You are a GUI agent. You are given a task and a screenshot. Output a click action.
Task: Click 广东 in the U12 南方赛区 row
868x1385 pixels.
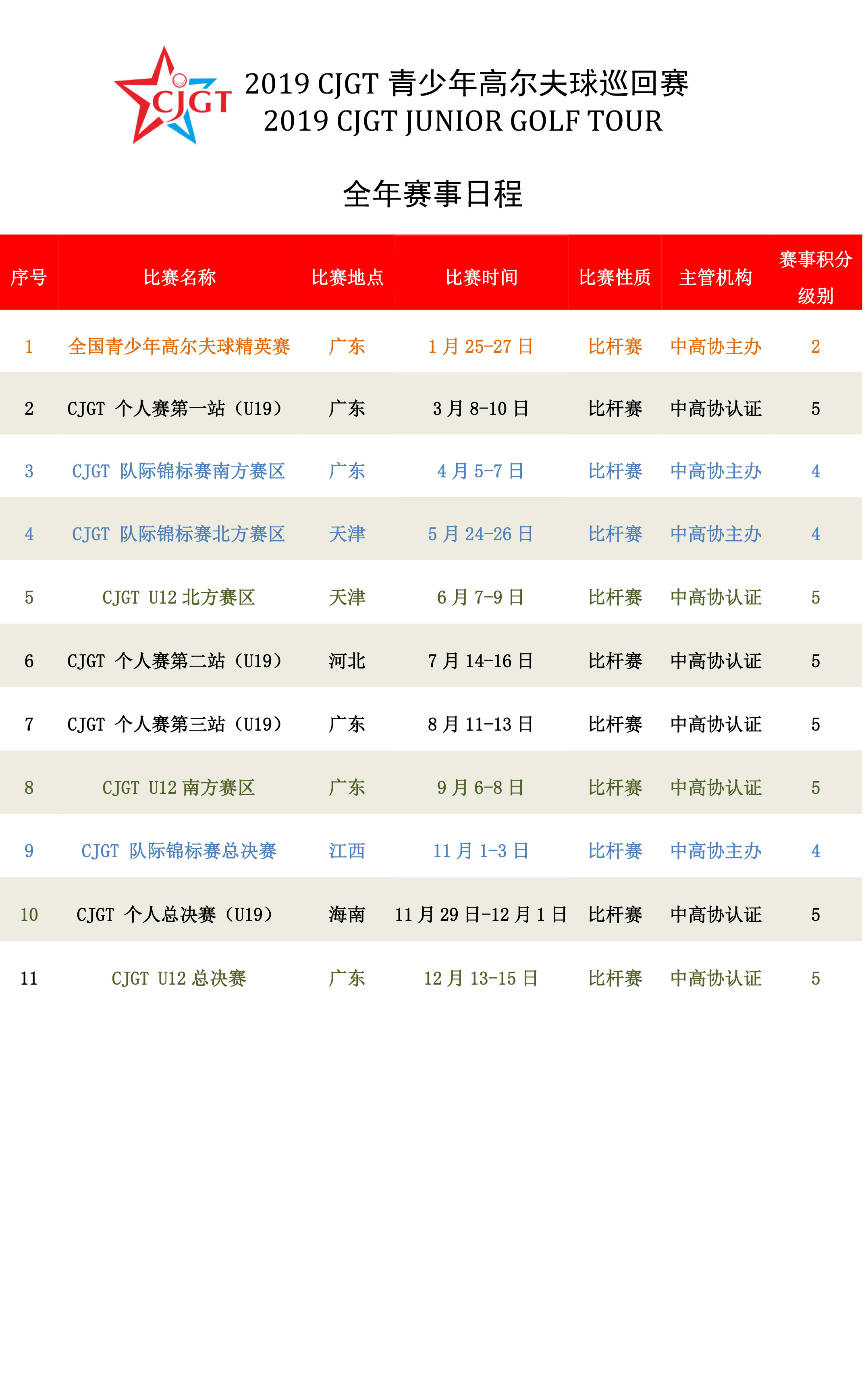point(347,787)
